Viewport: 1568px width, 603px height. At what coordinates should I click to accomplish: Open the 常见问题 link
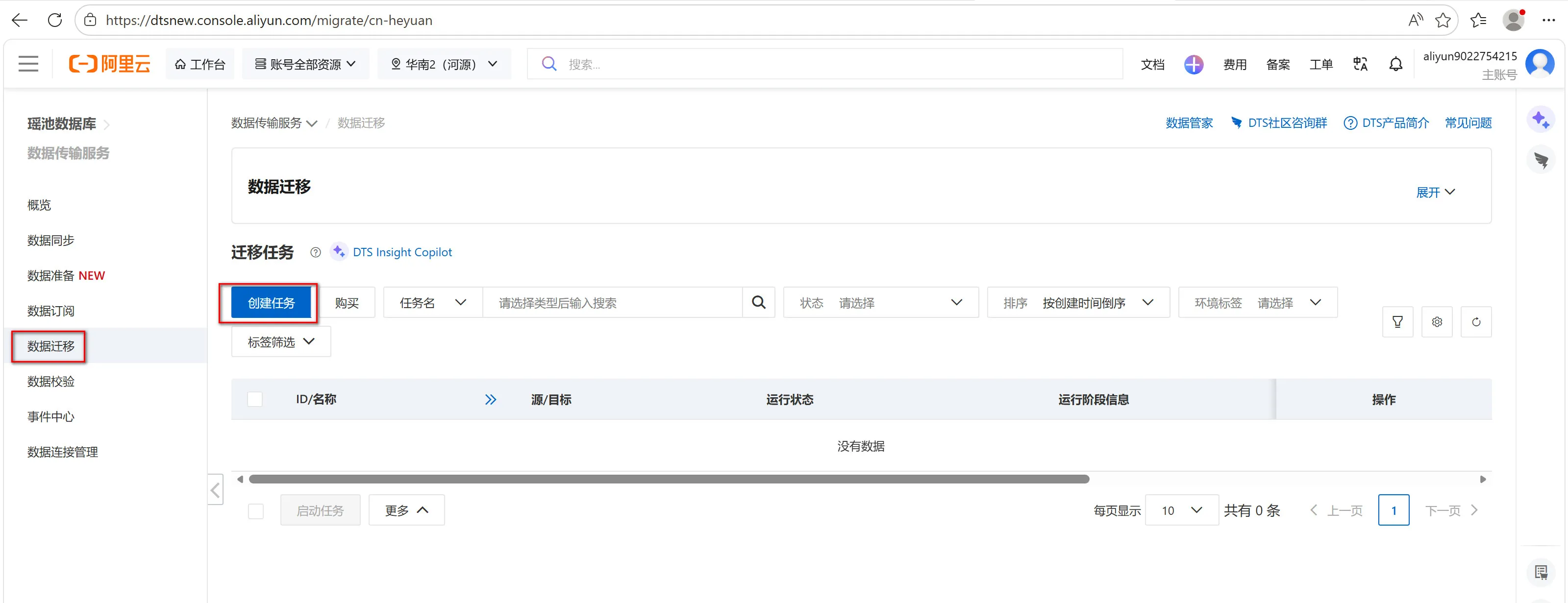point(1468,123)
